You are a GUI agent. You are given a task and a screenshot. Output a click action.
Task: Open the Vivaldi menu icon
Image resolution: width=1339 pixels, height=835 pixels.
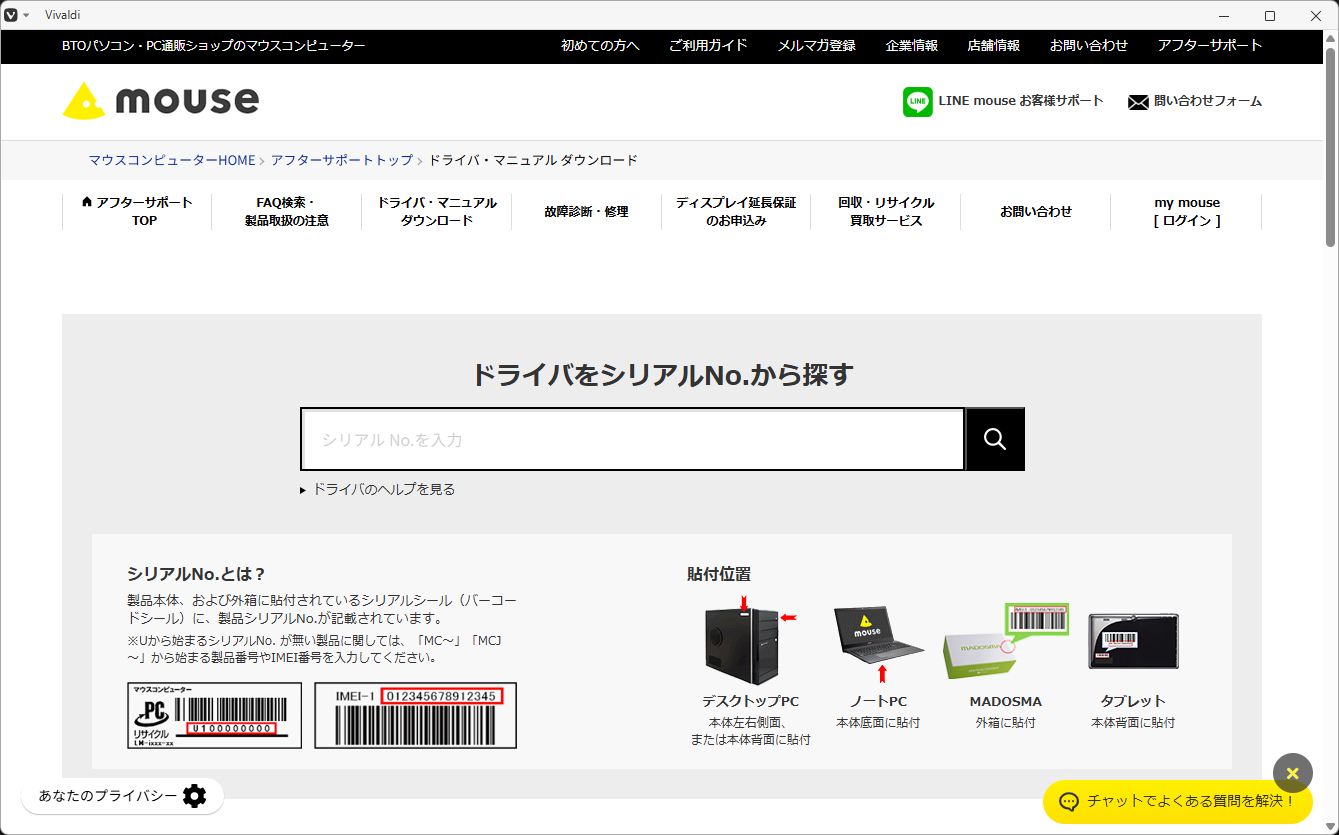(11, 15)
